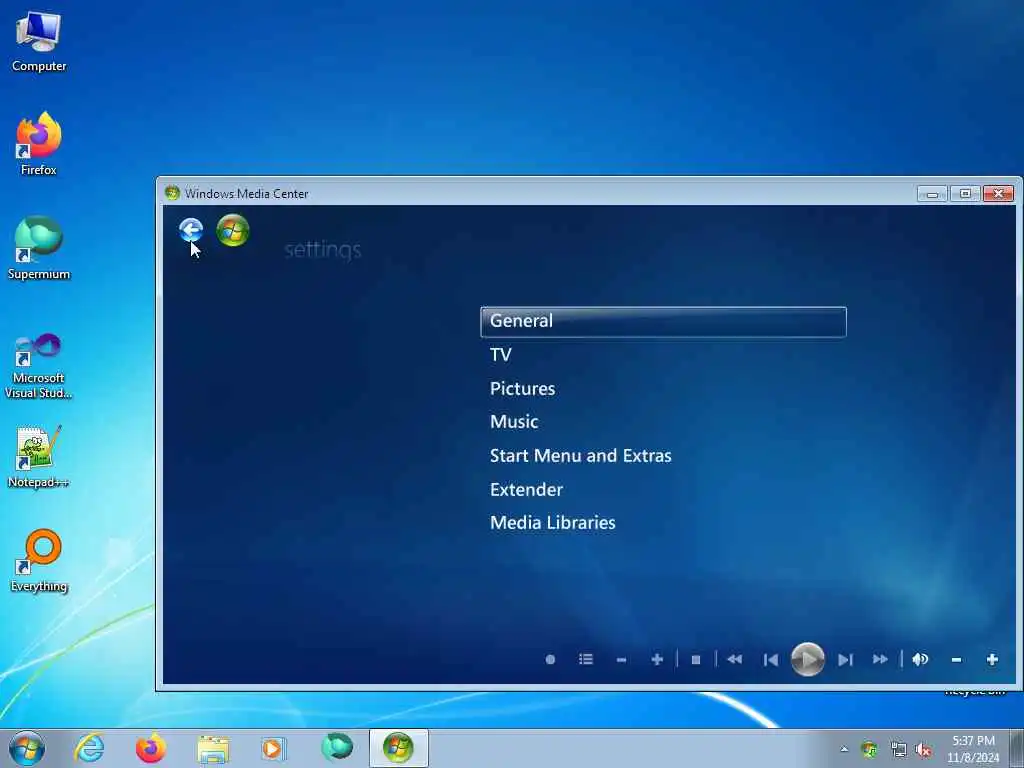Increase volume with the last plus button
The image size is (1024, 768).
pyautogui.click(x=992, y=660)
